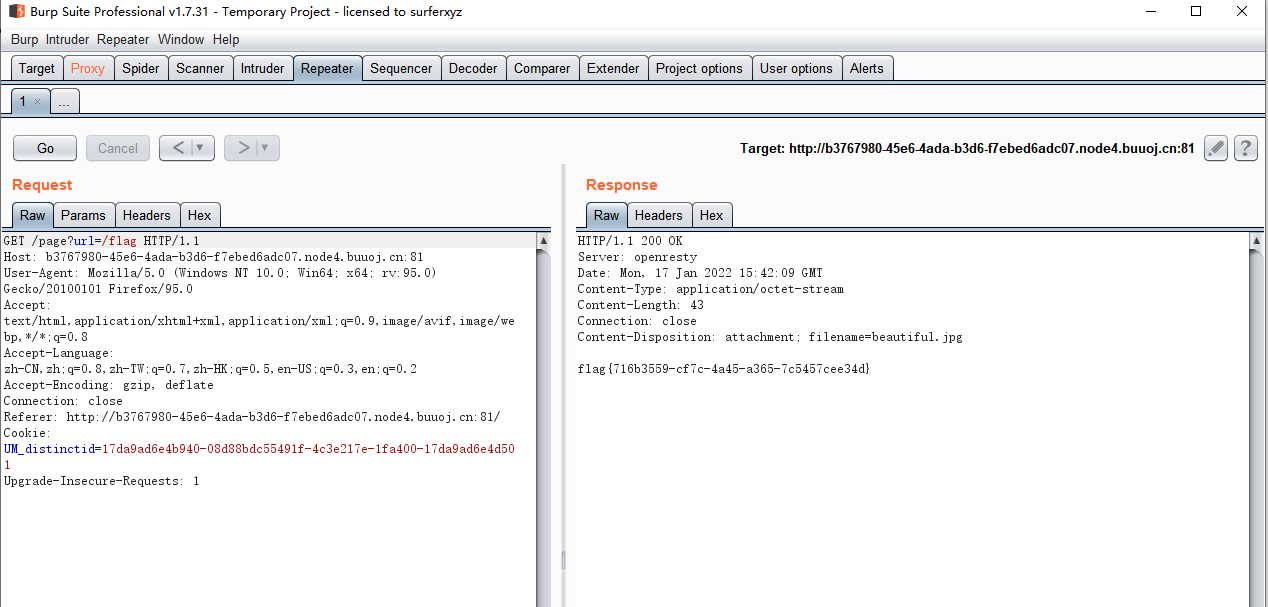Viewport: 1268px width, 607px height.
Task: Click the Connection: close line in request
Action: (x=63, y=401)
